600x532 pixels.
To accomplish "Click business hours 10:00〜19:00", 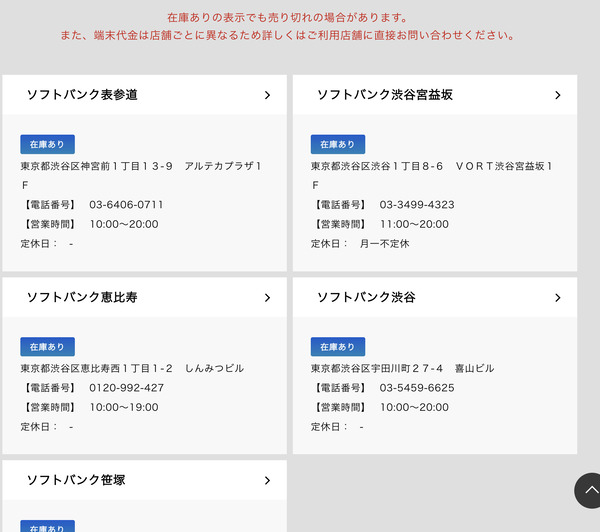I will [124, 407].
